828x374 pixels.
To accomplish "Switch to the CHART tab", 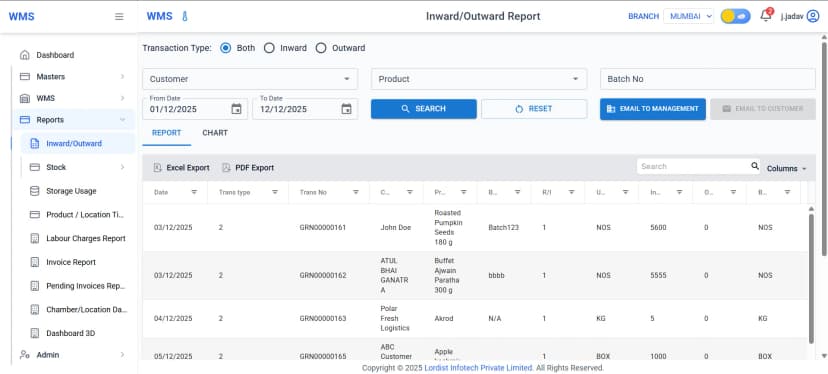I will click(215, 133).
